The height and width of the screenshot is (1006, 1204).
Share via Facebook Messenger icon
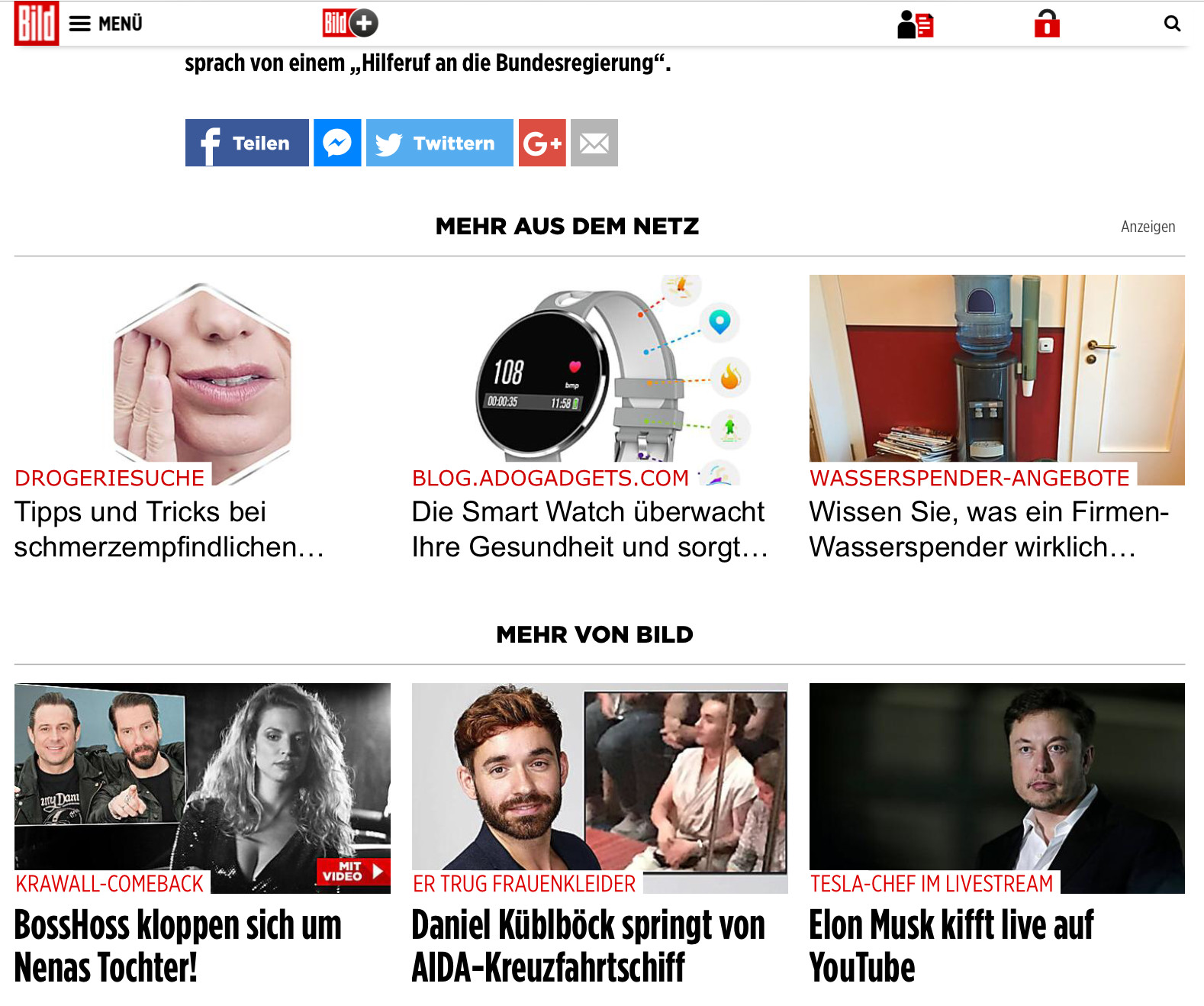(x=337, y=143)
